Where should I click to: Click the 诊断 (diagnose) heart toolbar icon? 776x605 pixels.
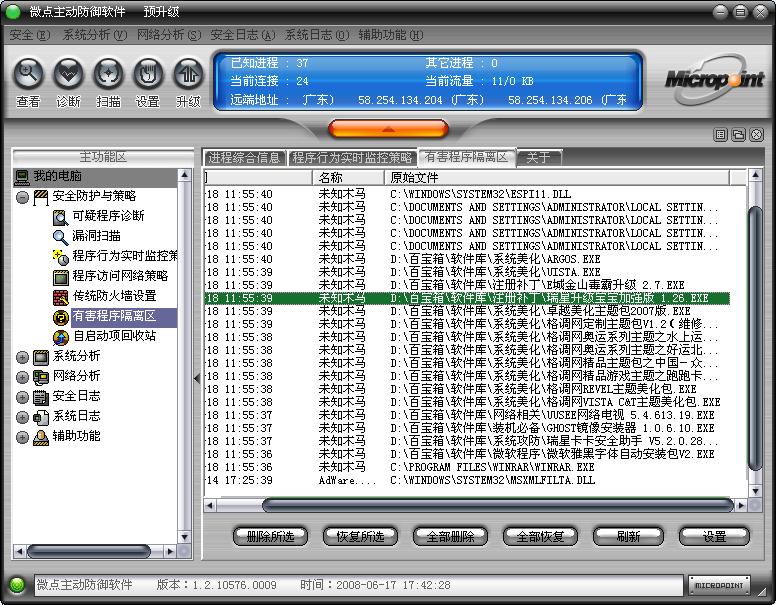[68, 74]
